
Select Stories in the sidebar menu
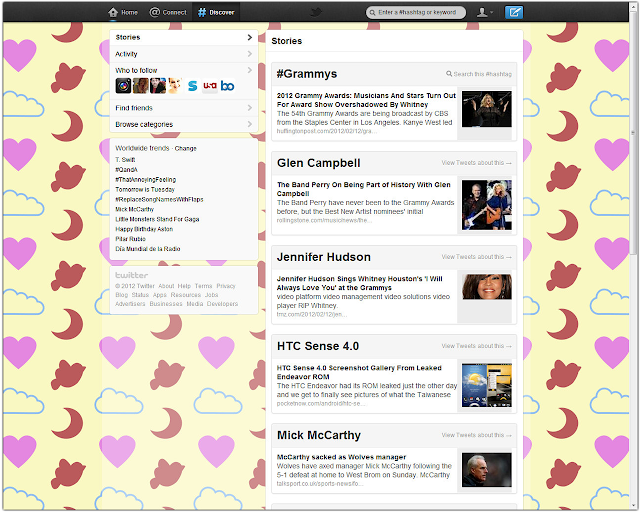[184, 37]
